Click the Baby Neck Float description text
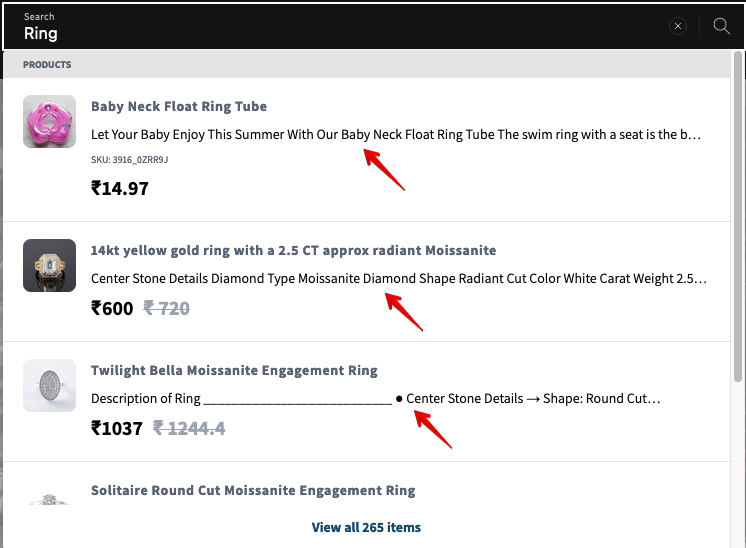Image resolution: width=746 pixels, height=548 pixels. tap(396, 135)
